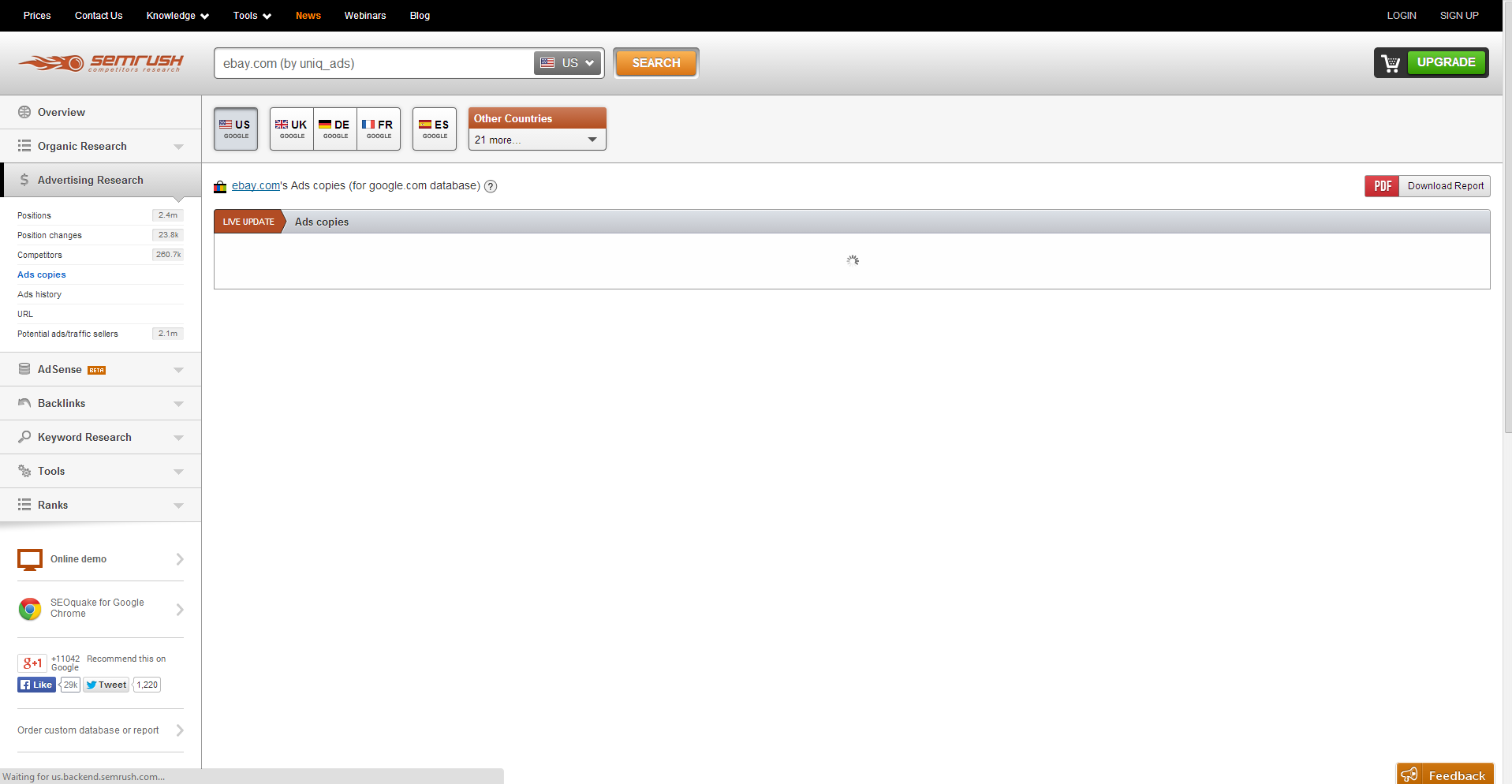
Task: Go to the News page
Action: tap(308, 16)
